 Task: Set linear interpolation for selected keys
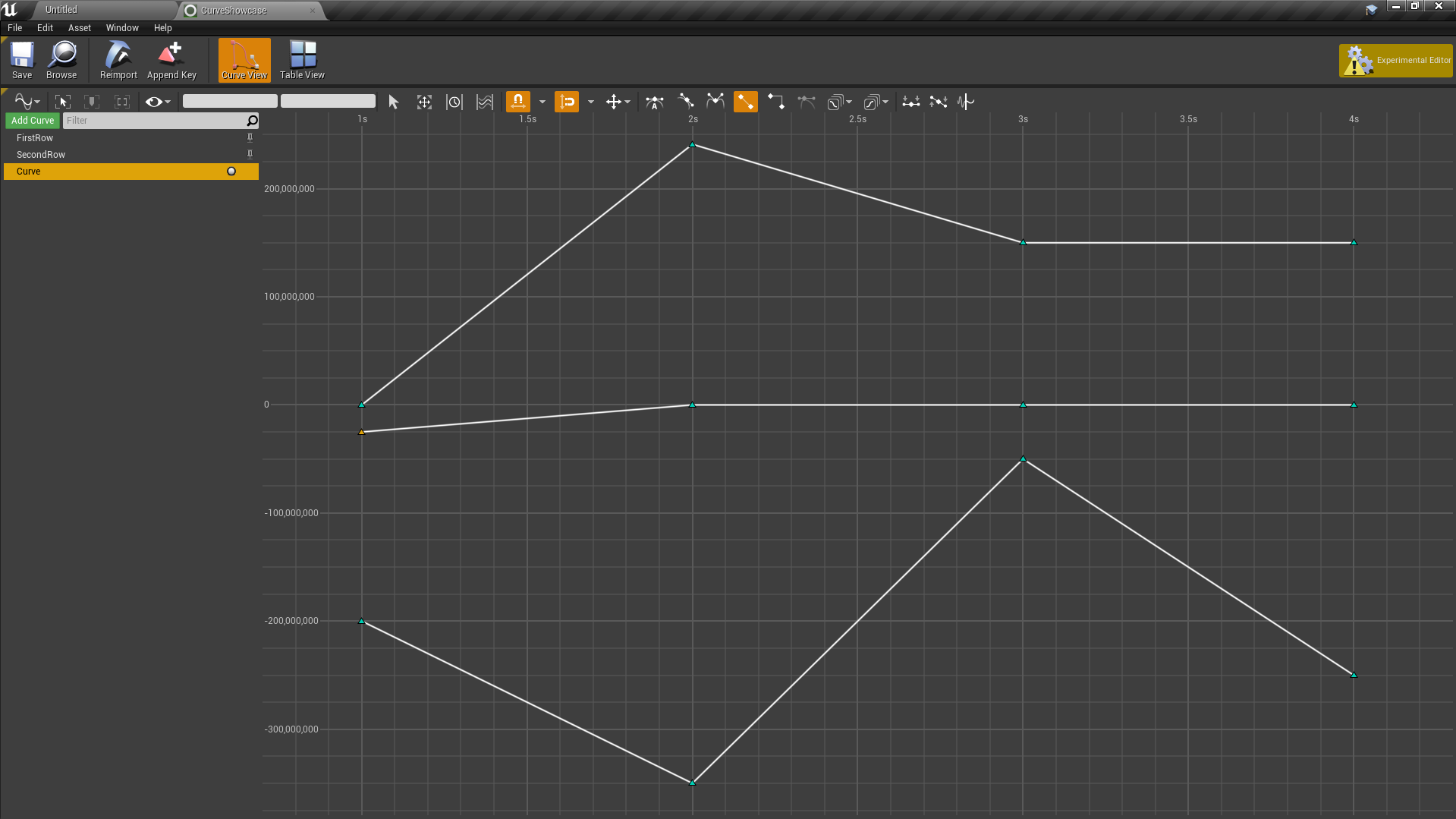tap(745, 102)
